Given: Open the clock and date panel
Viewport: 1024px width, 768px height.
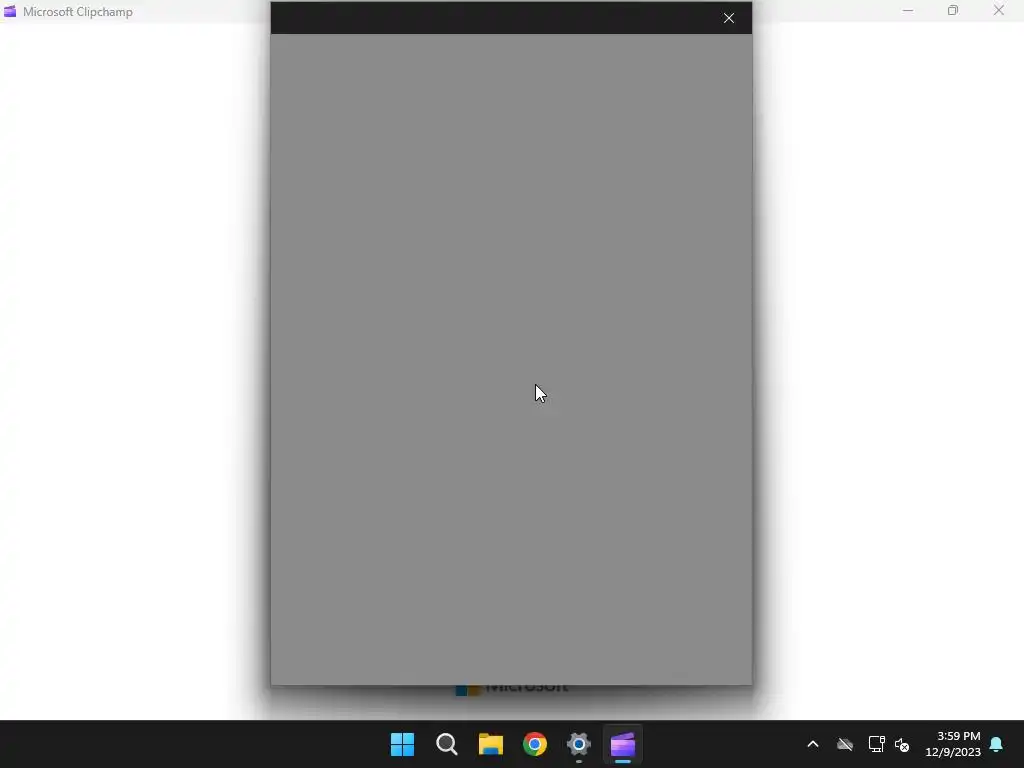Looking at the screenshot, I should point(953,744).
